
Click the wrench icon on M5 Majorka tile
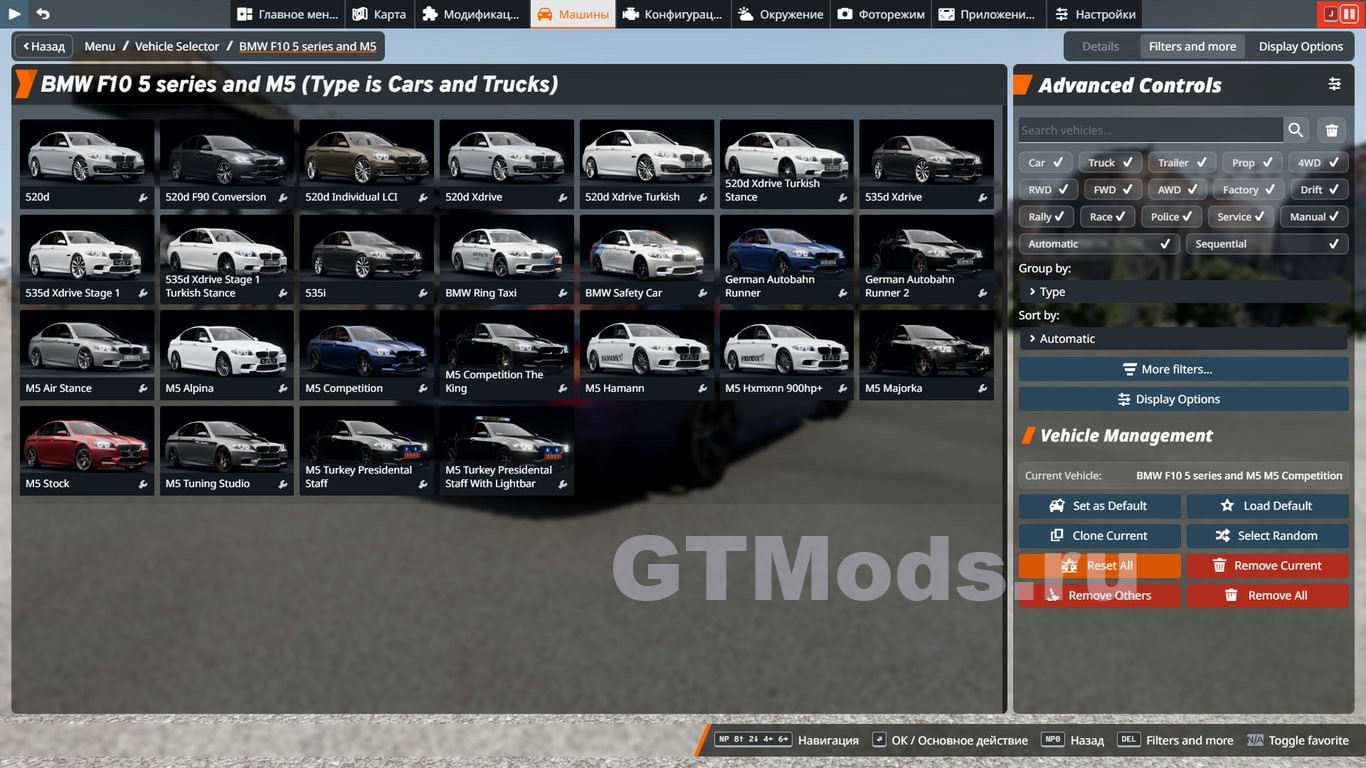pyautogui.click(x=983, y=389)
